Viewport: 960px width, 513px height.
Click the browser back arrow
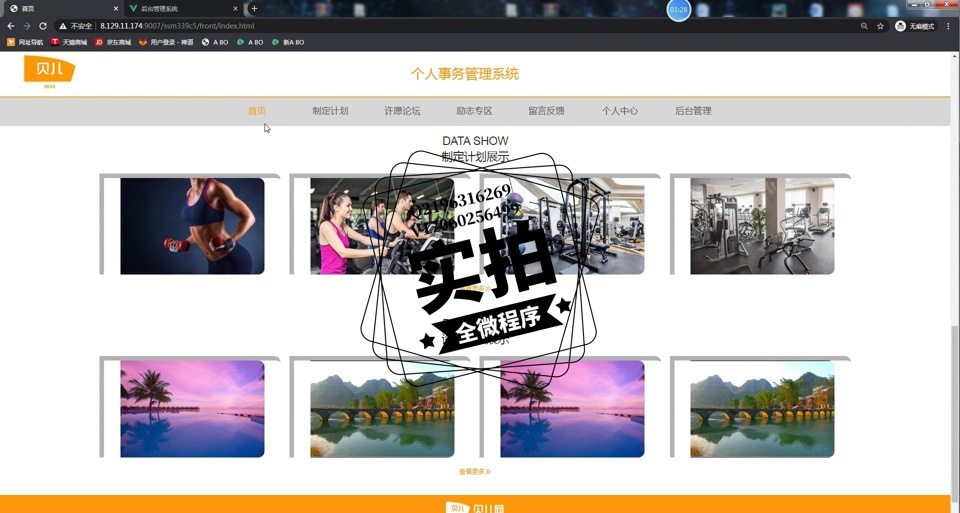coord(11,26)
